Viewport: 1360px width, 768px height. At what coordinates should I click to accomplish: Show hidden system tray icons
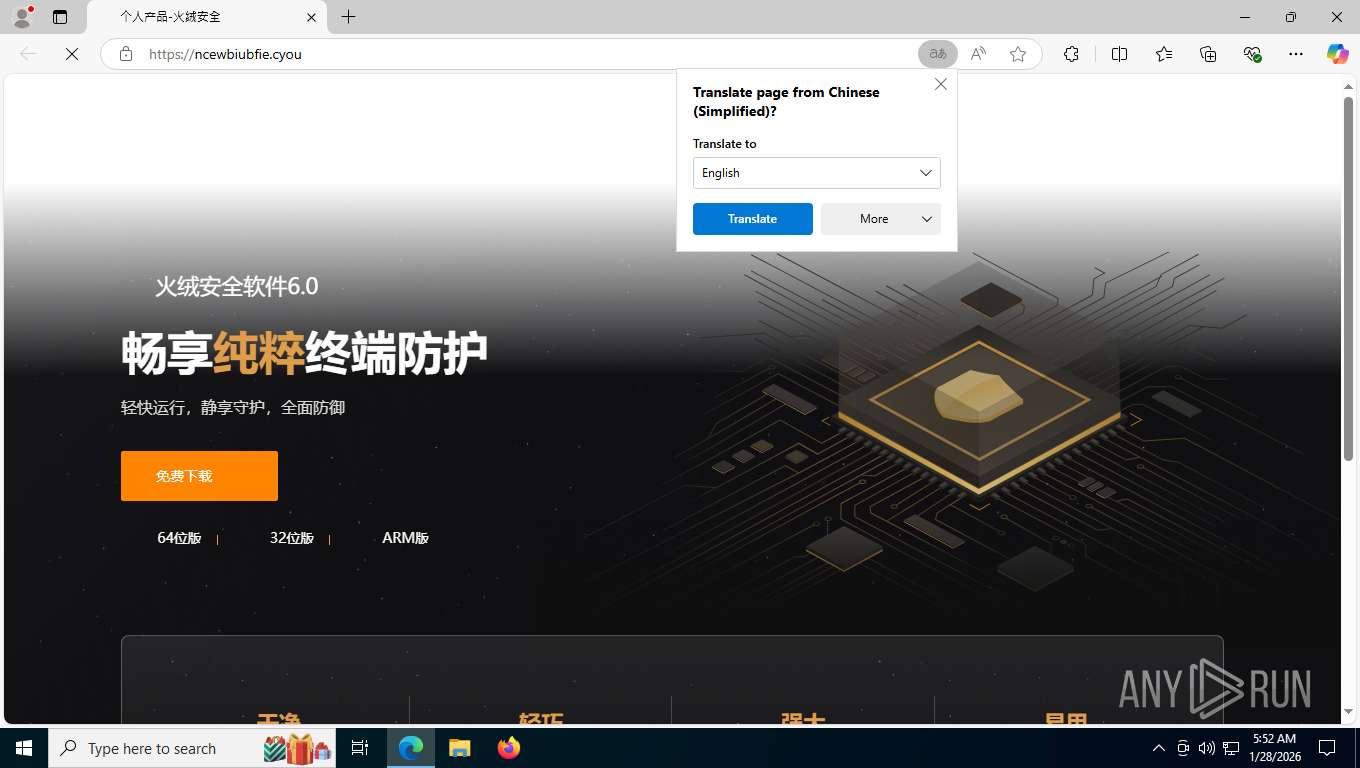coord(1158,748)
